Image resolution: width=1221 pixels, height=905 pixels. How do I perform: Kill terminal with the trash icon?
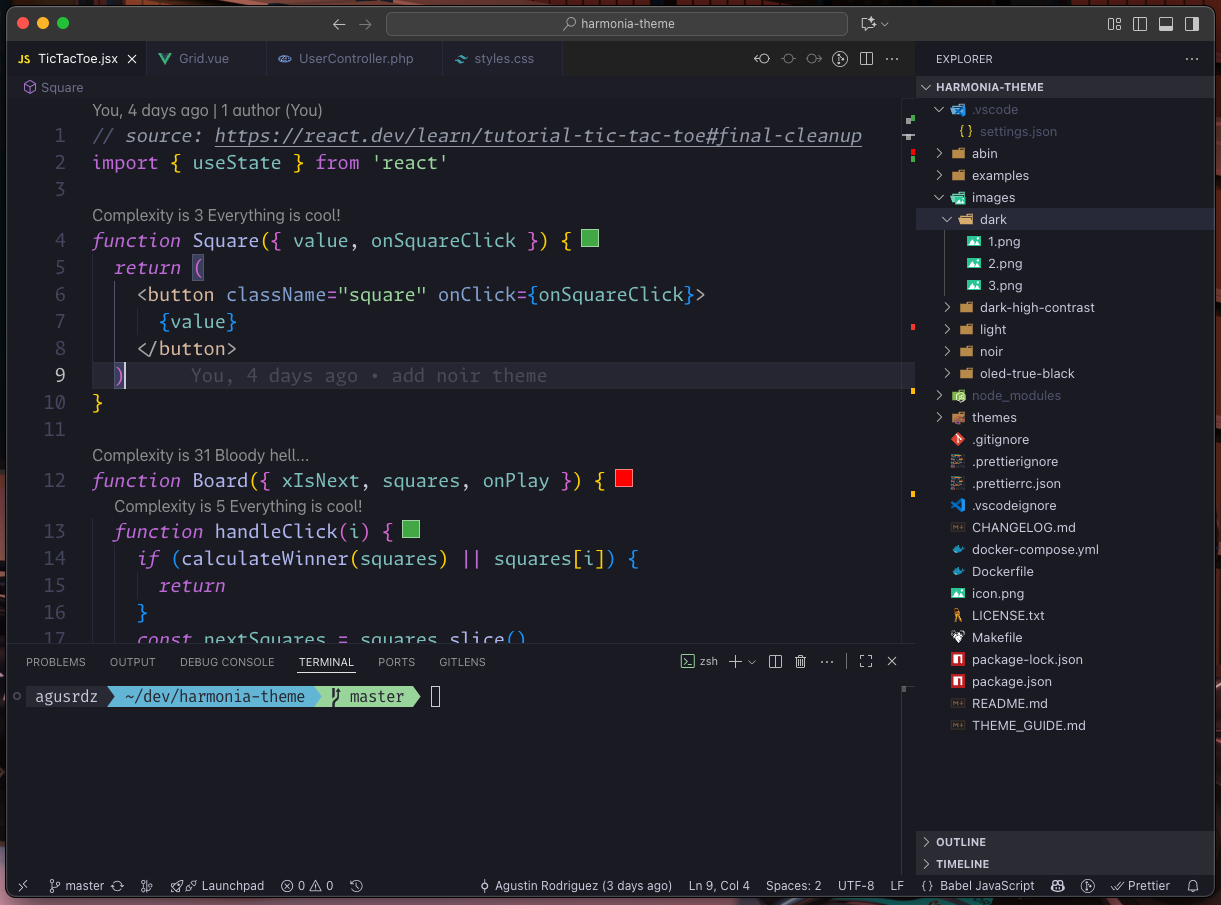(800, 661)
